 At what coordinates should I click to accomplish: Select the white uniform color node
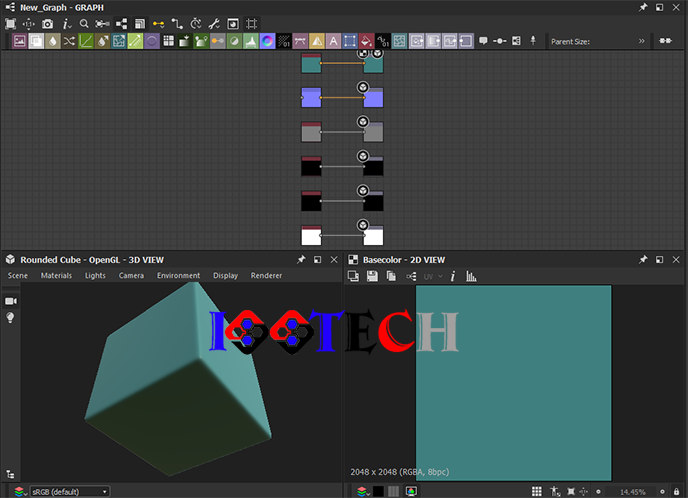point(311,236)
